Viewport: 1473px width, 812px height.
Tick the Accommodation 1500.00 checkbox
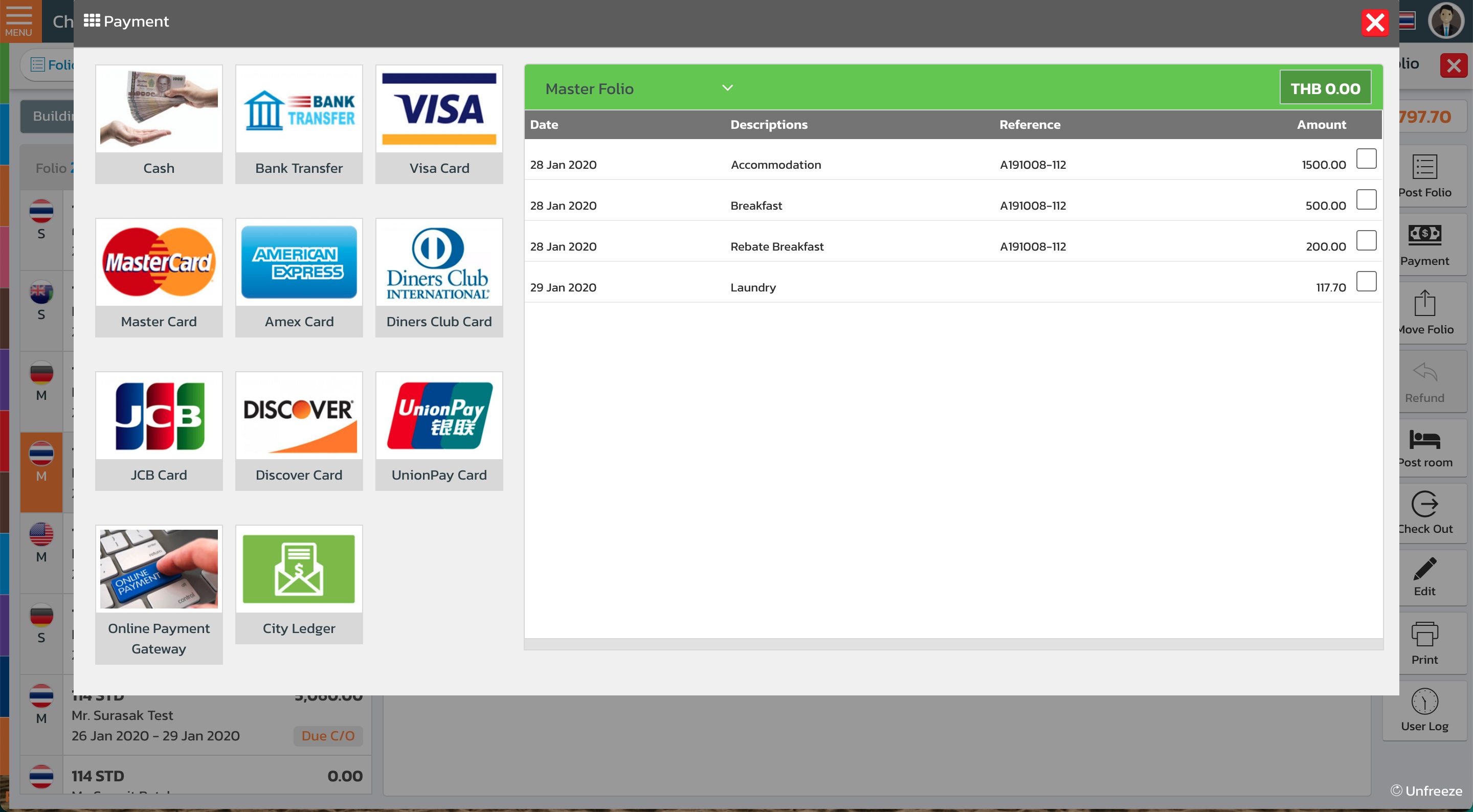[x=1366, y=159]
